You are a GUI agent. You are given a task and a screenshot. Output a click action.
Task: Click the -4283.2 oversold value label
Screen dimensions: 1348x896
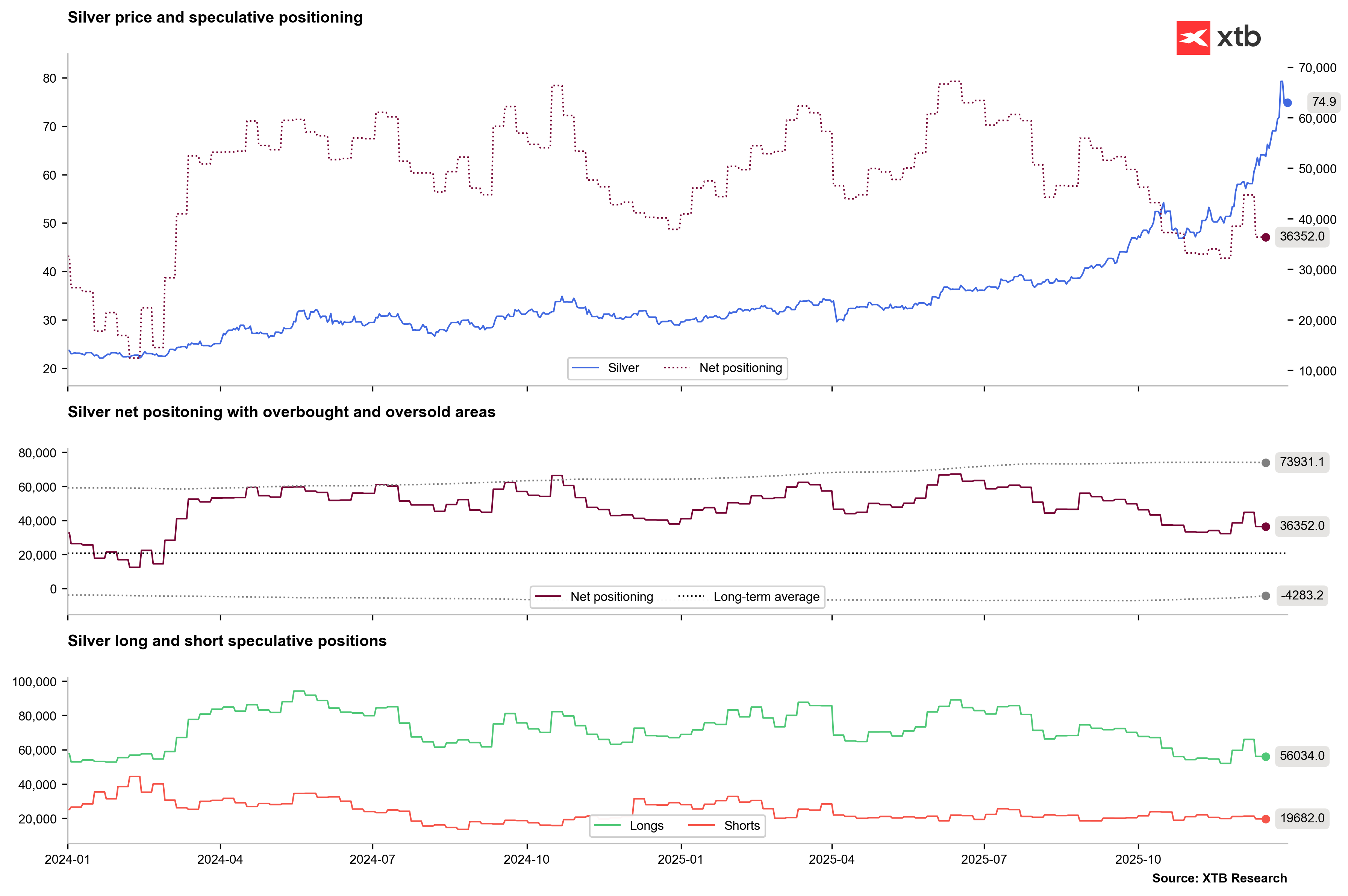click(1302, 595)
